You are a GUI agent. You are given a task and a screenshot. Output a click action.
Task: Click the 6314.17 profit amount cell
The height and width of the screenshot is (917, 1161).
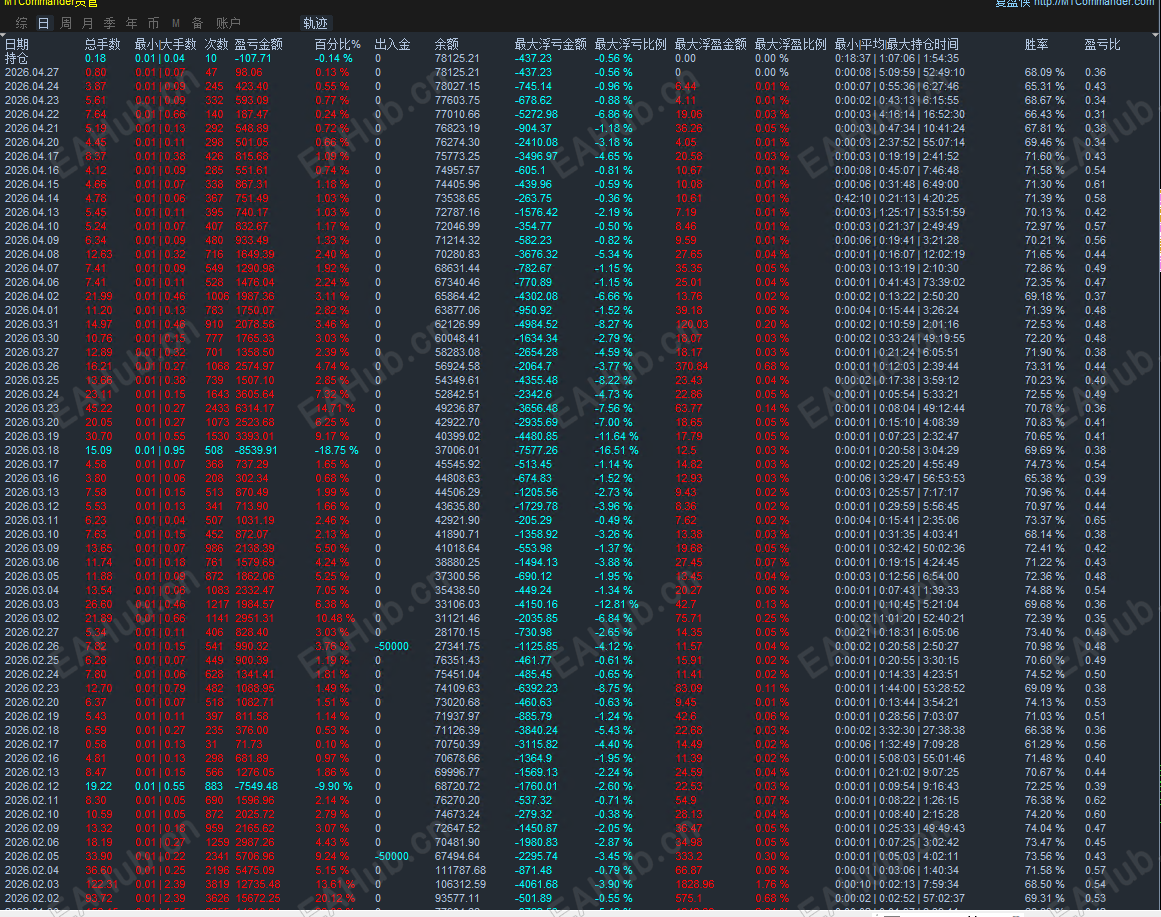[255, 409]
